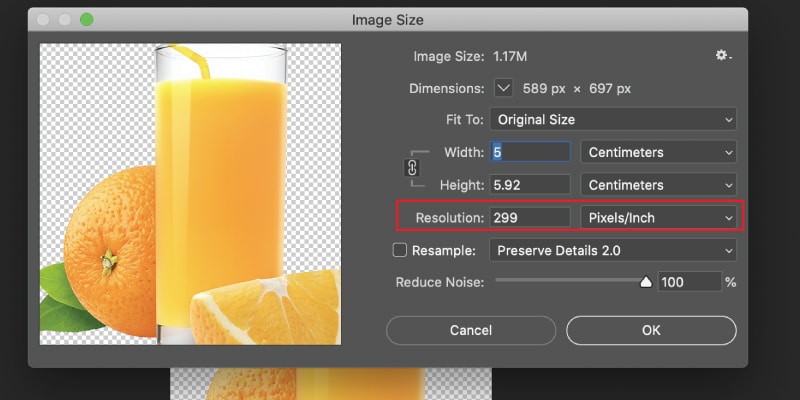Expand the Dimensions unit chevron
The height and width of the screenshot is (400, 800).
click(503, 89)
